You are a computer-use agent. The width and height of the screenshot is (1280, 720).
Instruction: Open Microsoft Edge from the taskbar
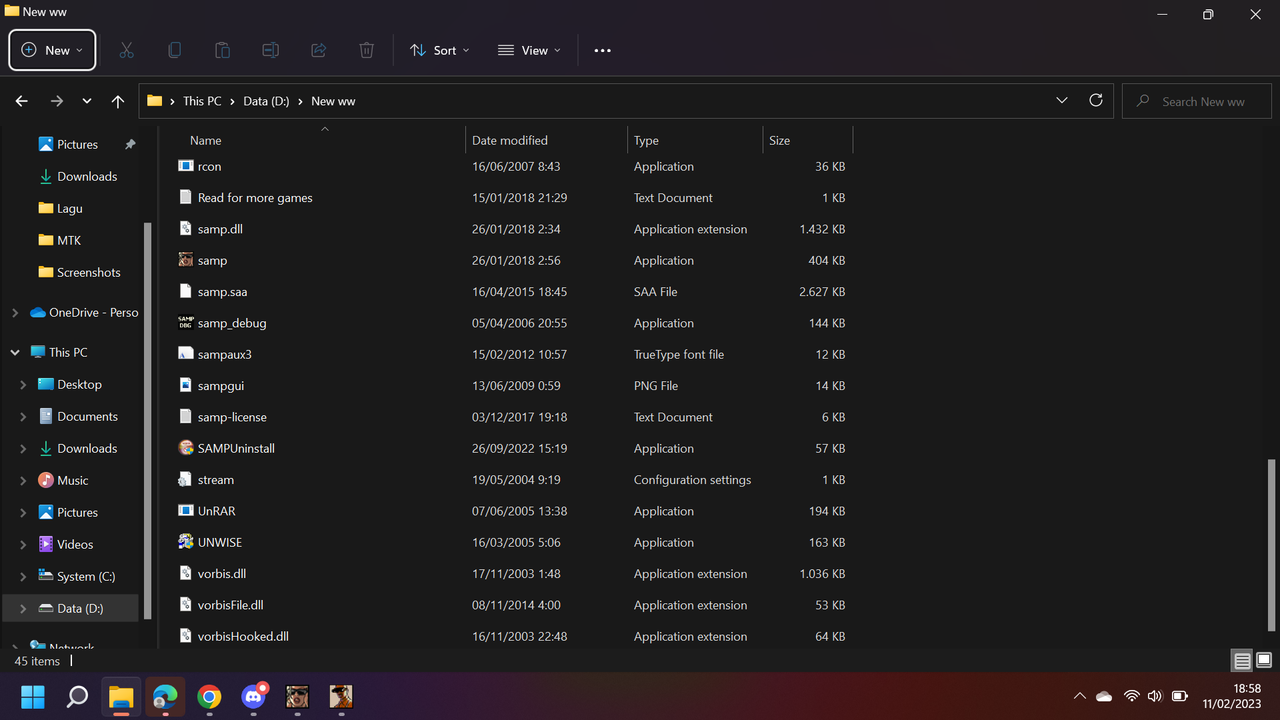click(165, 696)
